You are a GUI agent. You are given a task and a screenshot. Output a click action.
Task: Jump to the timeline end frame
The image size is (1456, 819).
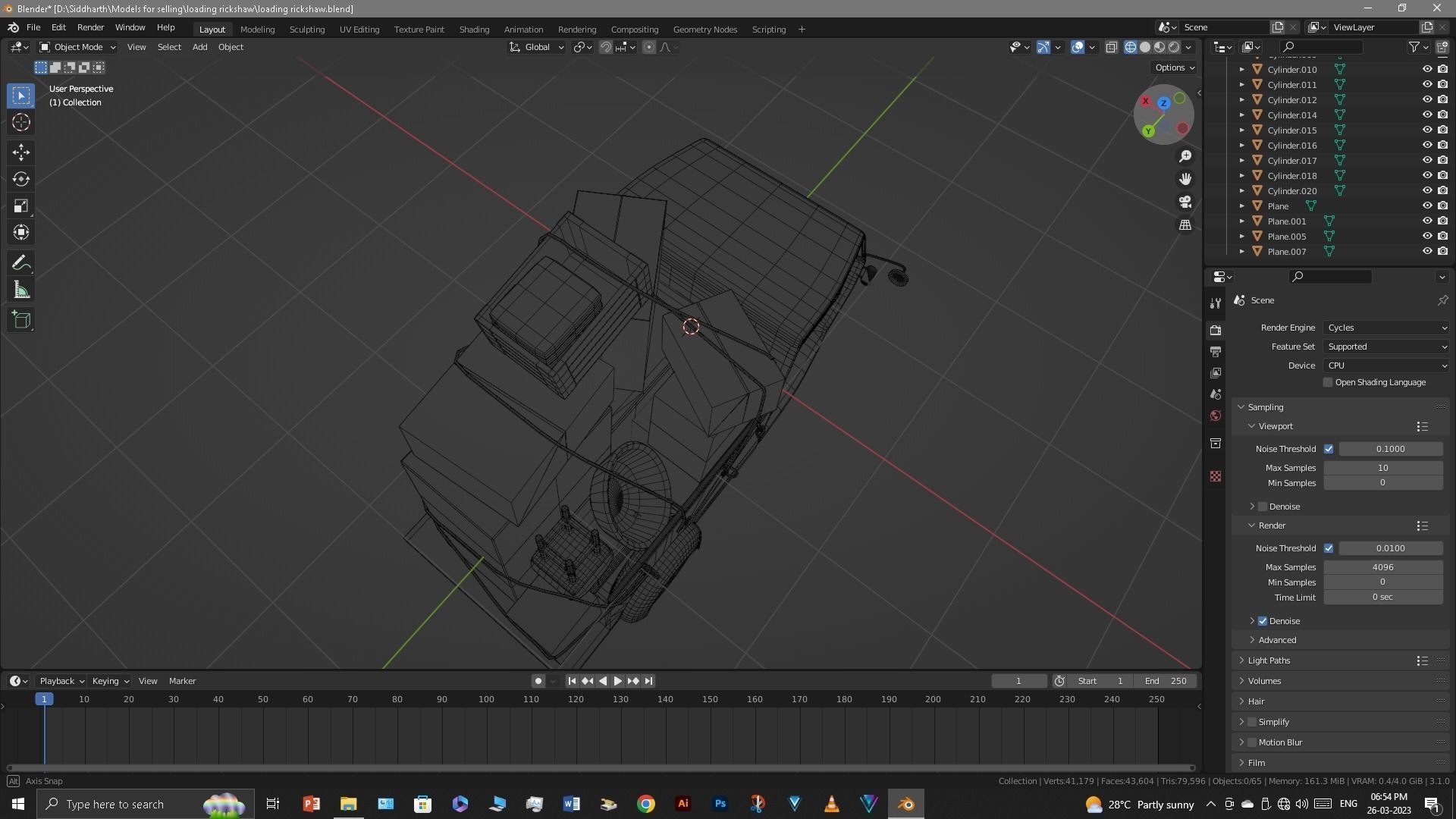click(x=648, y=681)
